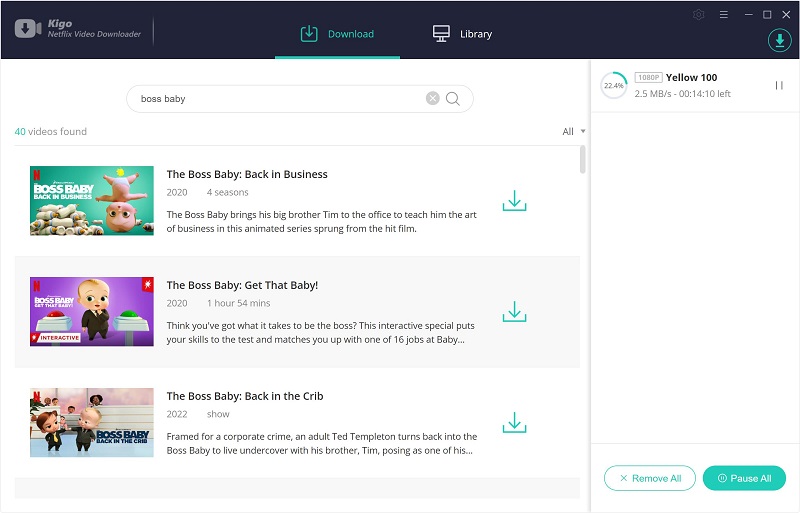Download The Boss Baby: Back in the Crib
800x513 pixels.
[x=514, y=422]
